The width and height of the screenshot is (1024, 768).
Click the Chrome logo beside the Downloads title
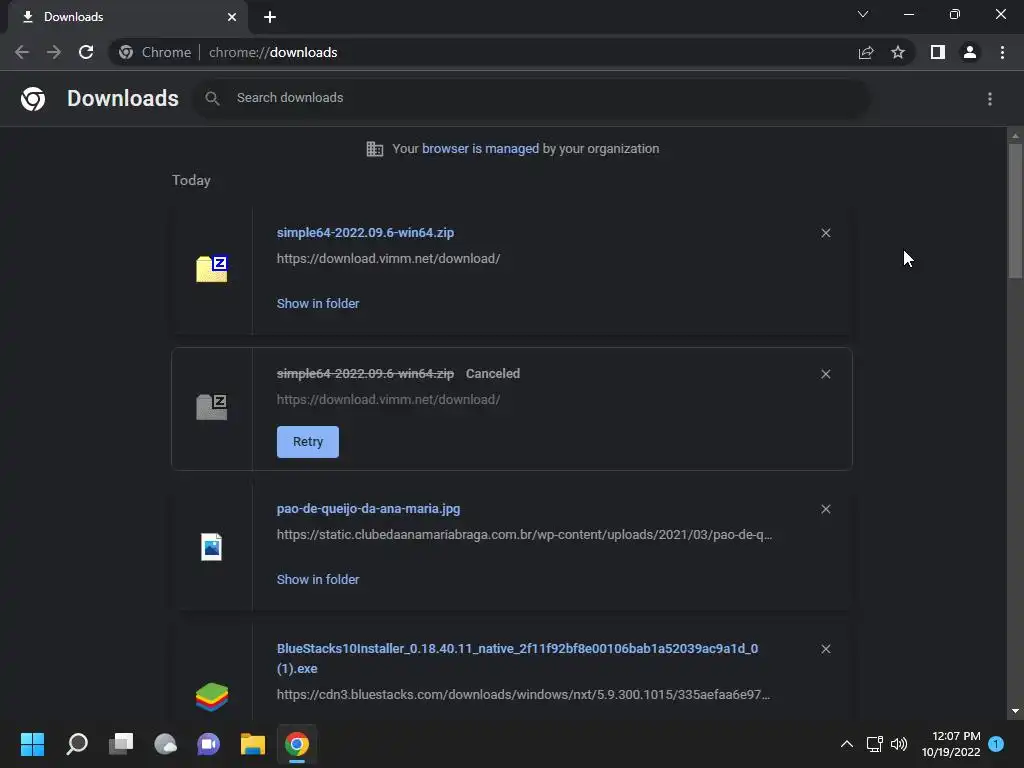click(x=33, y=99)
